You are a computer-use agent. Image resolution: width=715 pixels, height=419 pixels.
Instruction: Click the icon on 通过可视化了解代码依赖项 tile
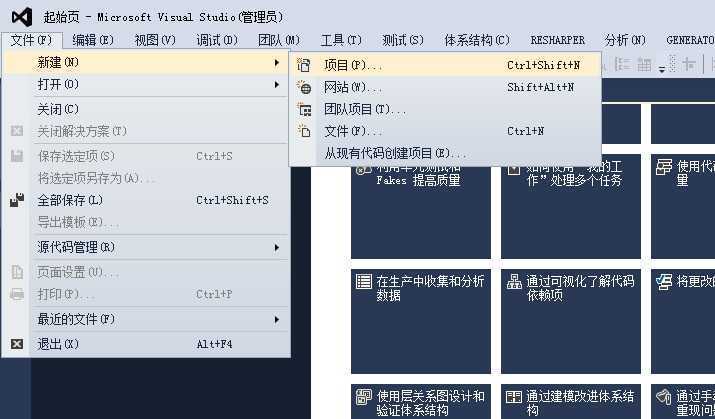(x=514, y=281)
